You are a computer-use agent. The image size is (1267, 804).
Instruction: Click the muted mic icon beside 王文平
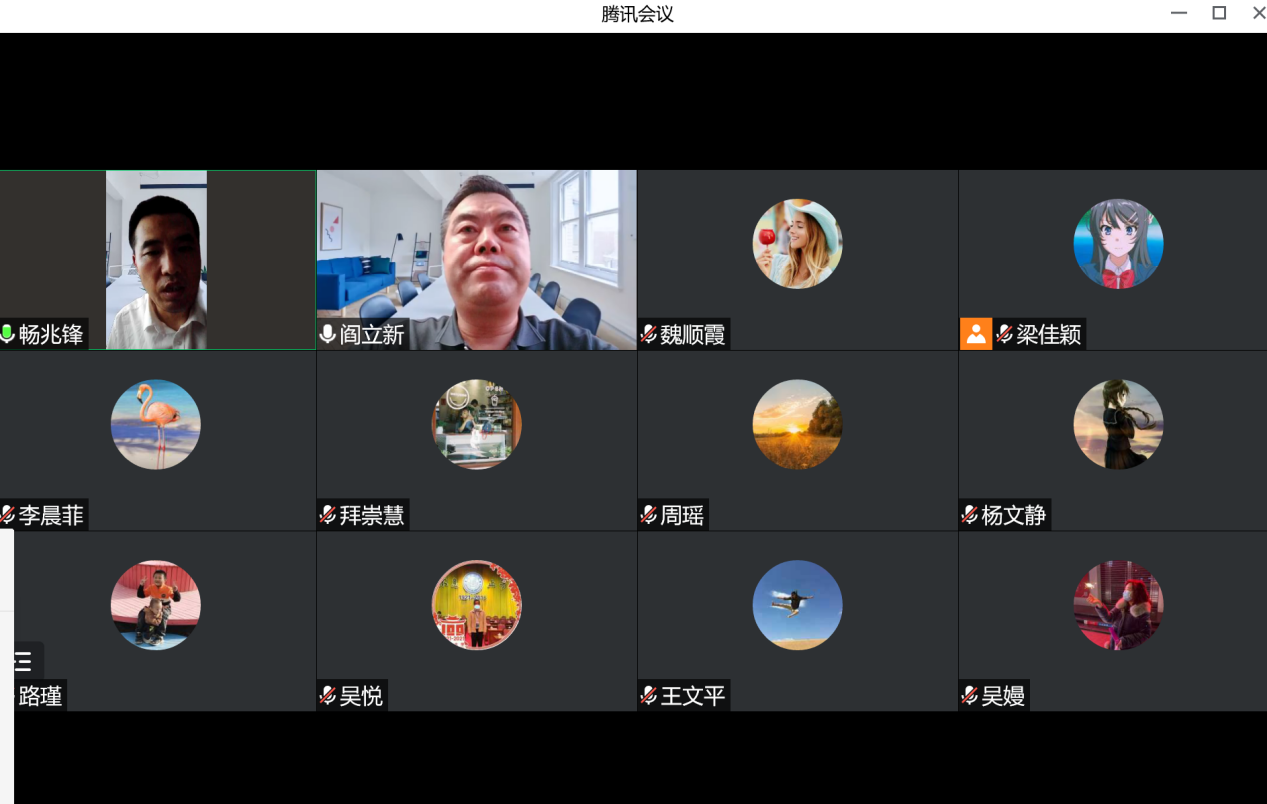click(x=649, y=695)
